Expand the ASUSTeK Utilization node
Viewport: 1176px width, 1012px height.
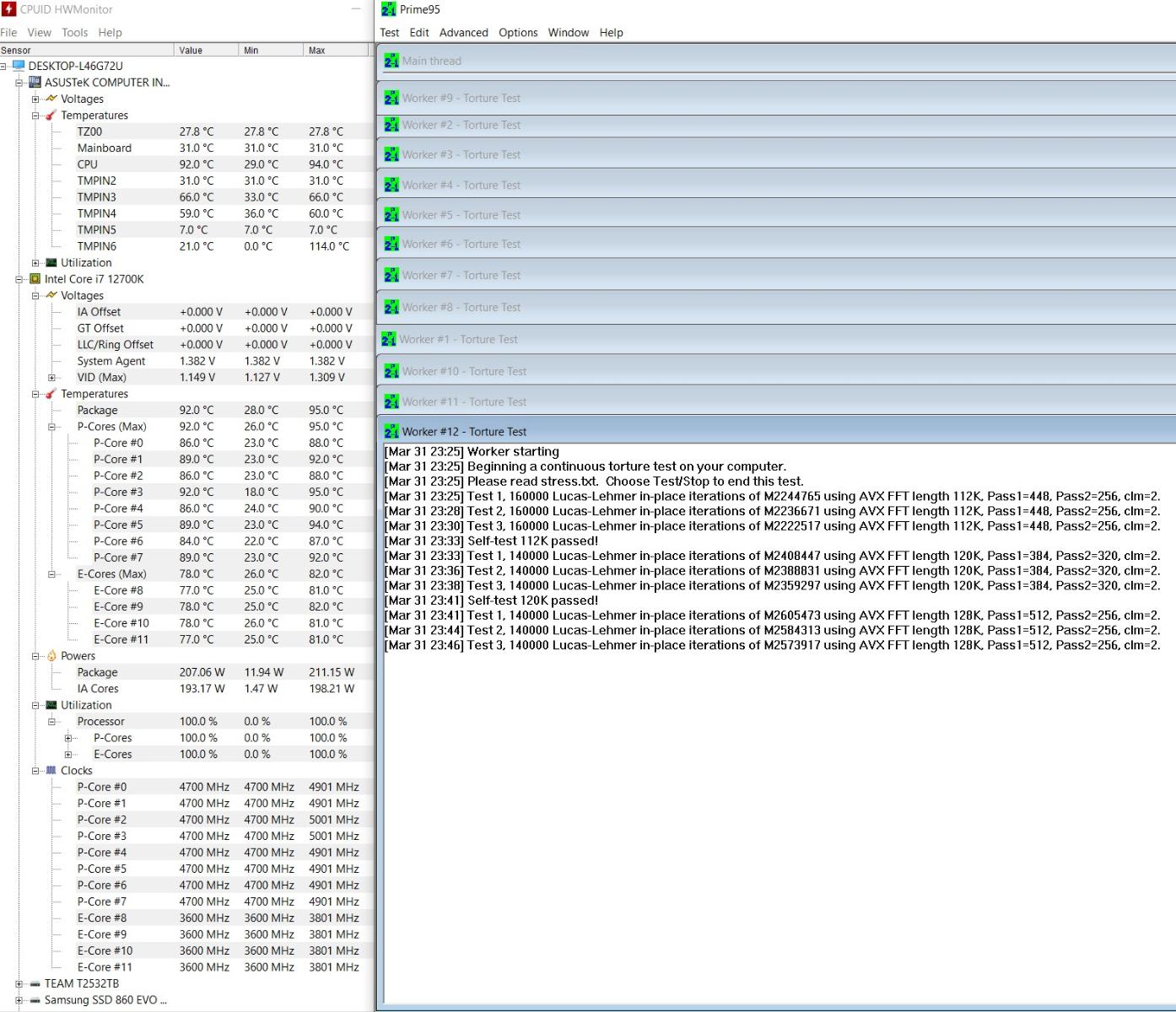[x=35, y=263]
